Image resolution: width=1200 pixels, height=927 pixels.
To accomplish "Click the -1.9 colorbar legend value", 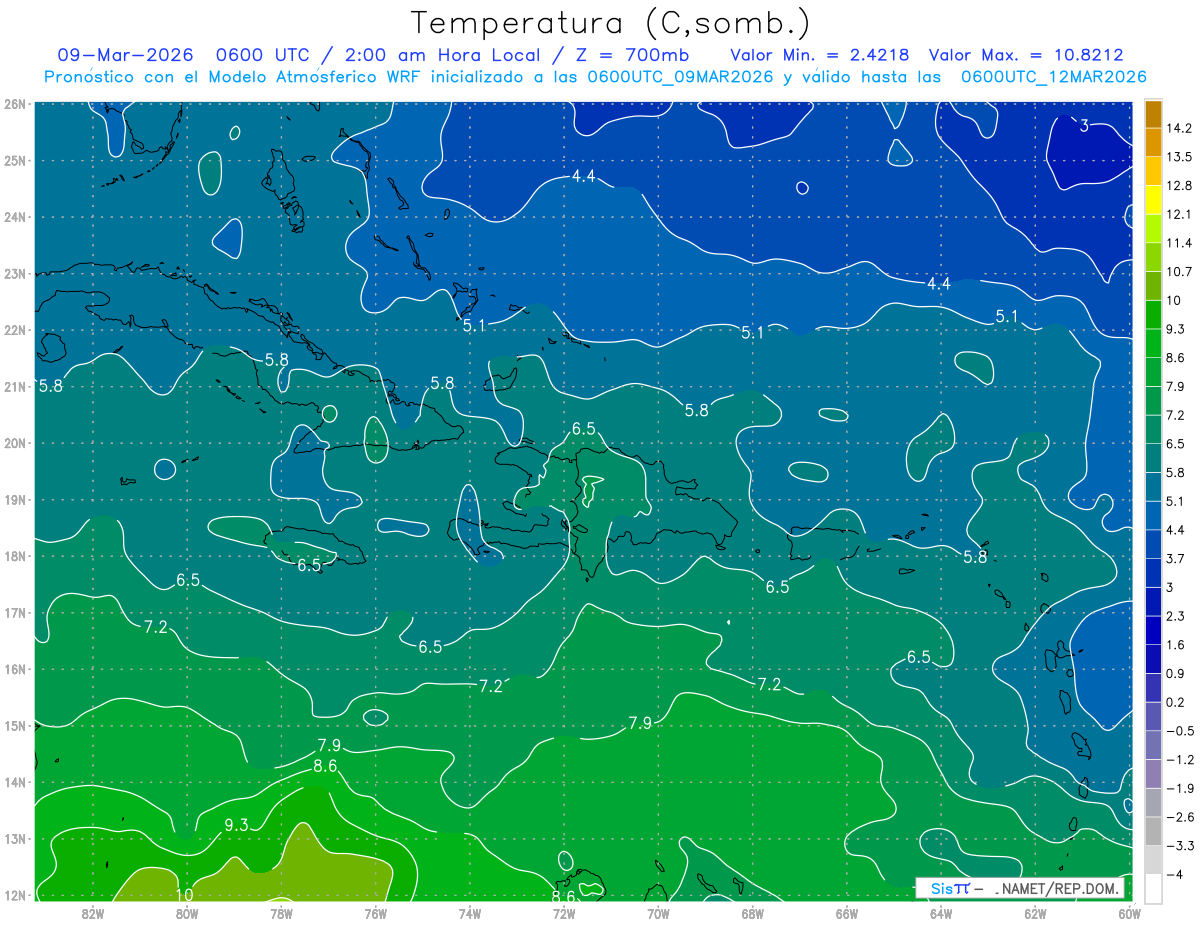I will coord(1180,788).
